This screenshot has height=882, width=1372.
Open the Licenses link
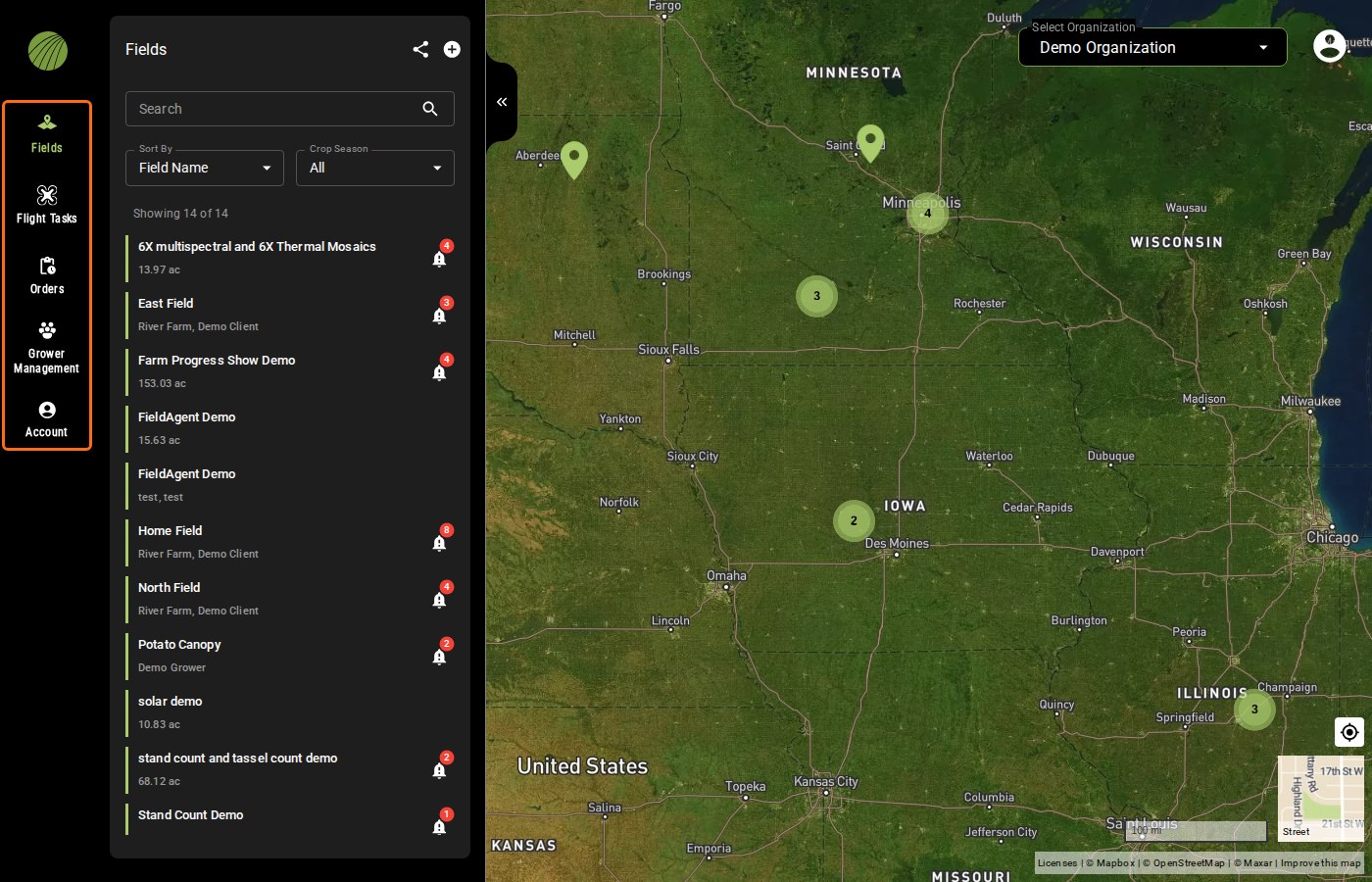click(x=1057, y=863)
